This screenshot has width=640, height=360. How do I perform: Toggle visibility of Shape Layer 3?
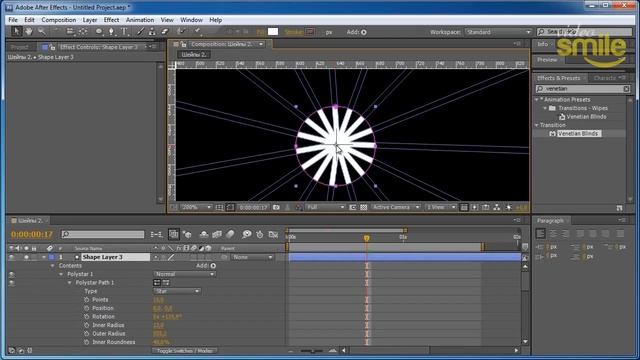pyautogui.click(x=11, y=257)
